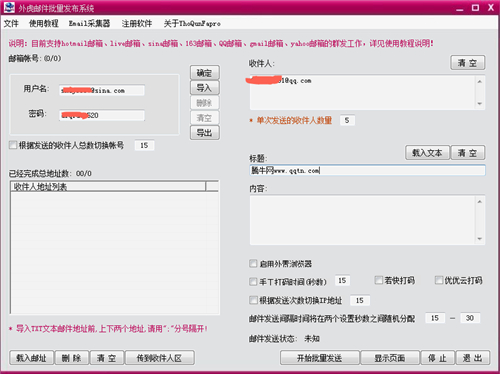Click the IP switch count field
The image size is (500, 374).
(360, 301)
